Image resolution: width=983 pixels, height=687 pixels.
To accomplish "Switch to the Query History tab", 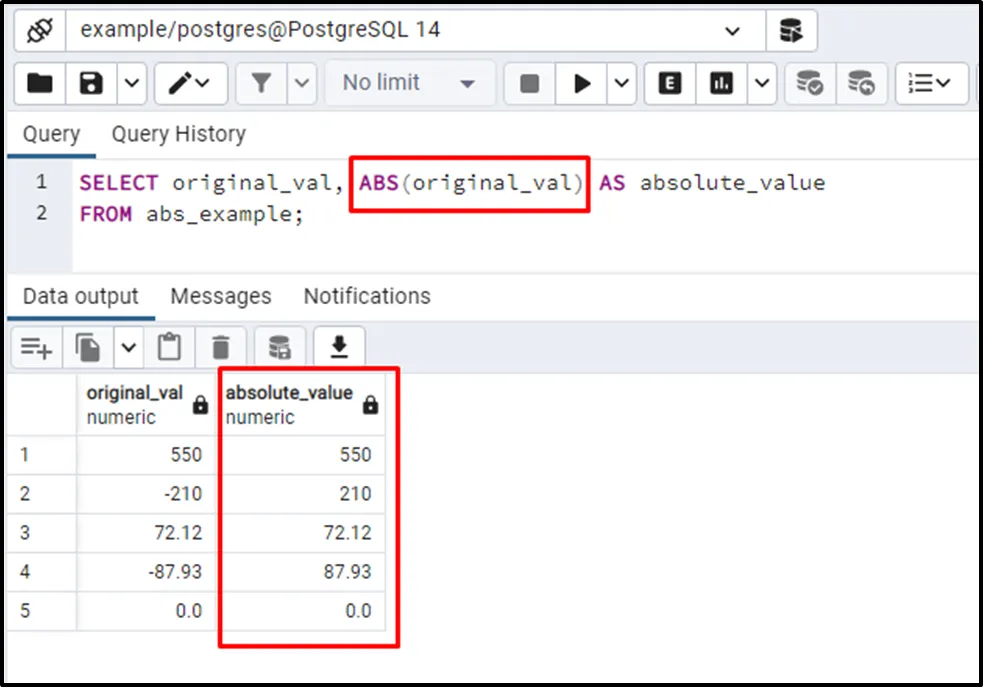I will pyautogui.click(x=178, y=134).
